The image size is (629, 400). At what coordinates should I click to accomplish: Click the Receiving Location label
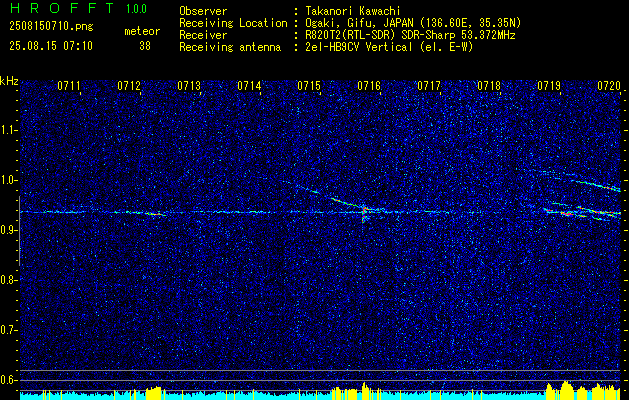click(233, 23)
